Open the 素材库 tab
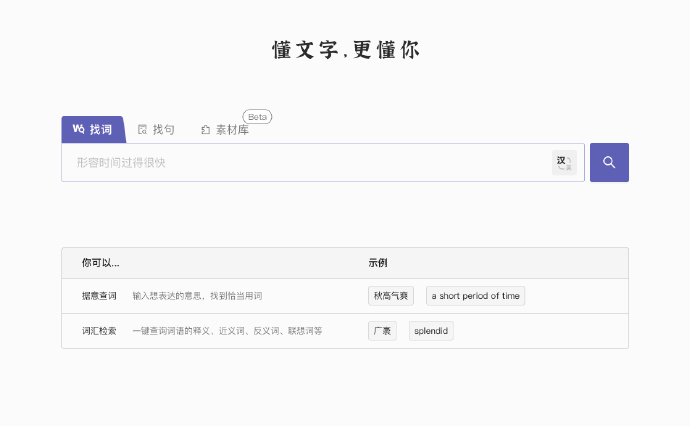Image resolution: width=690 pixels, height=426 pixels. tap(232, 130)
